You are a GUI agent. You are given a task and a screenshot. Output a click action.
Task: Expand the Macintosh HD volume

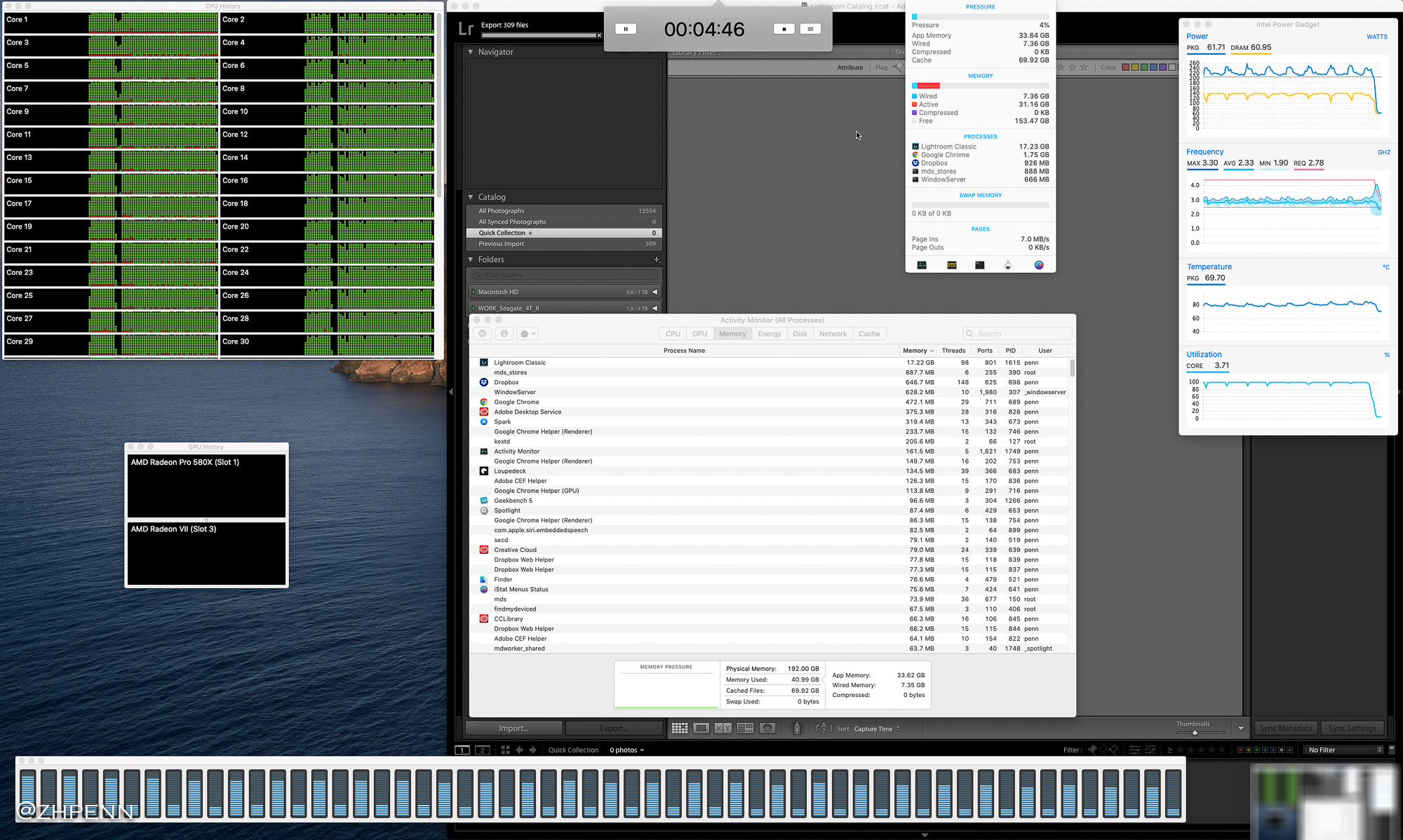pos(655,292)
